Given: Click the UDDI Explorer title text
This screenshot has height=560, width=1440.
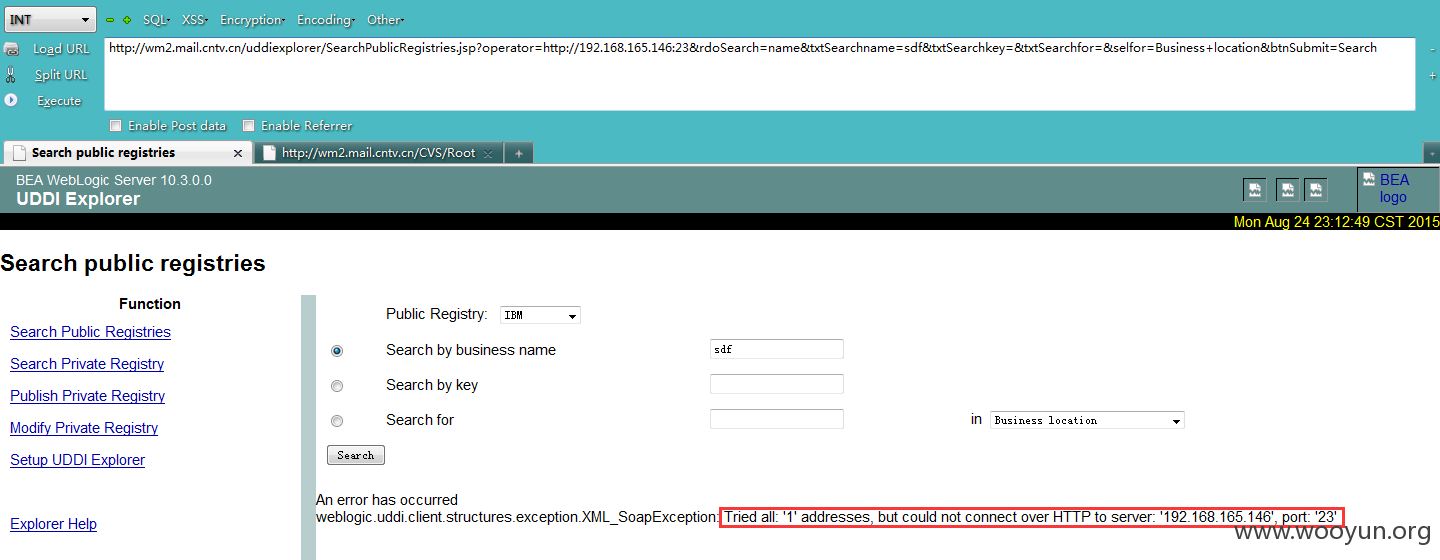Looking at the screenshot, I should [x=78, y=199].
